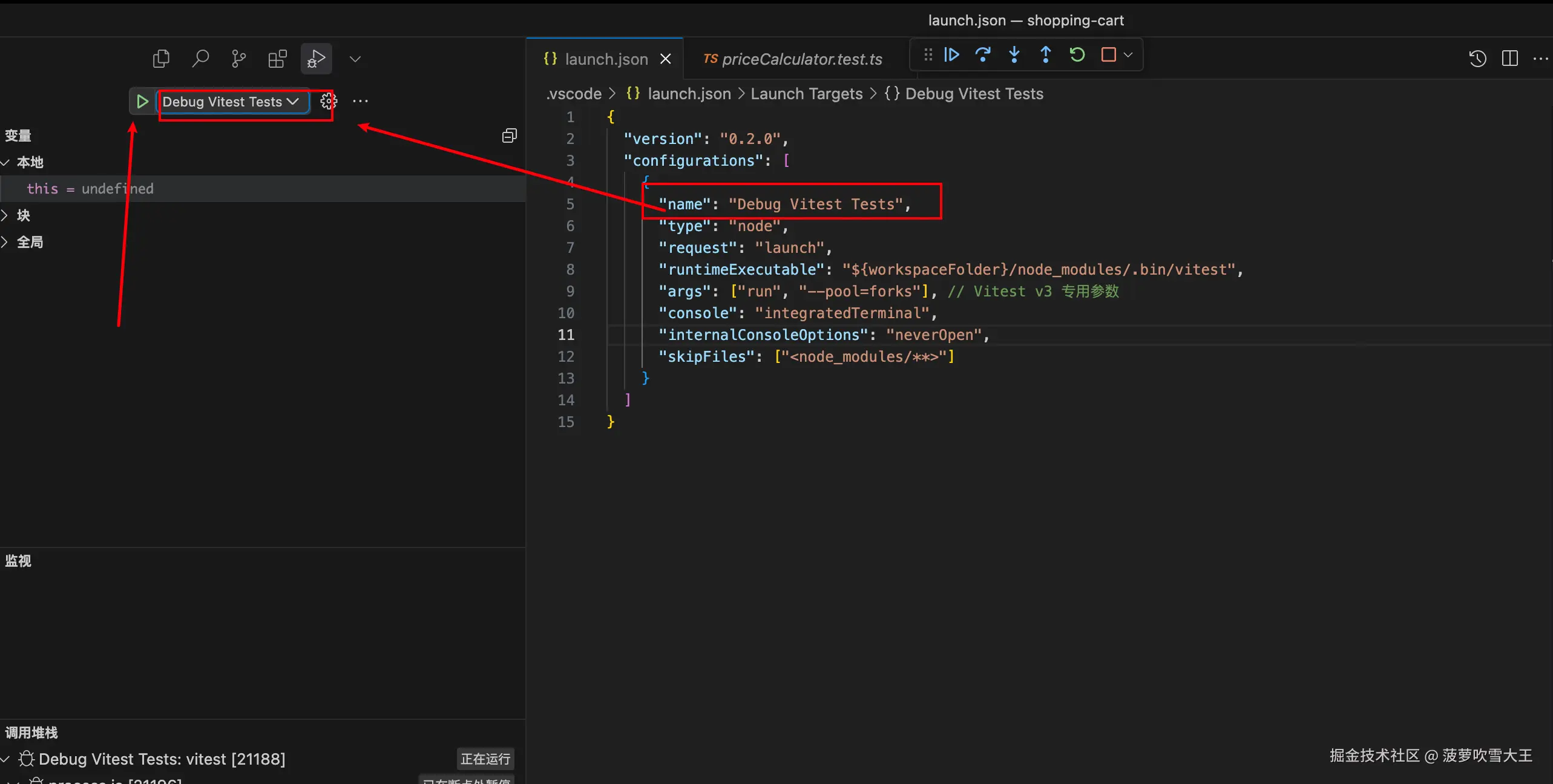This screenshot has height=784, width=1553.
Task: Close the launch.json tab
Action: point(665,59)
